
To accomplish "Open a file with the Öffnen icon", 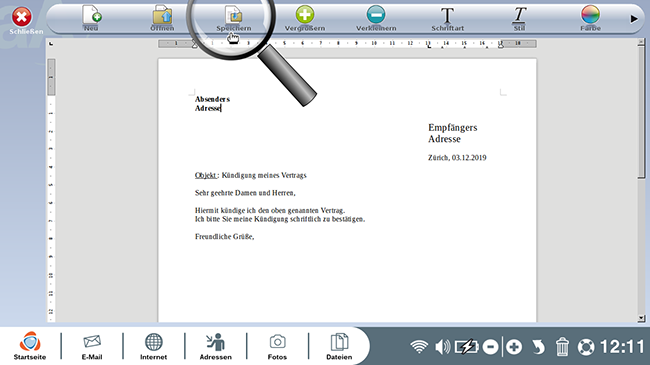I will point(162,18).
